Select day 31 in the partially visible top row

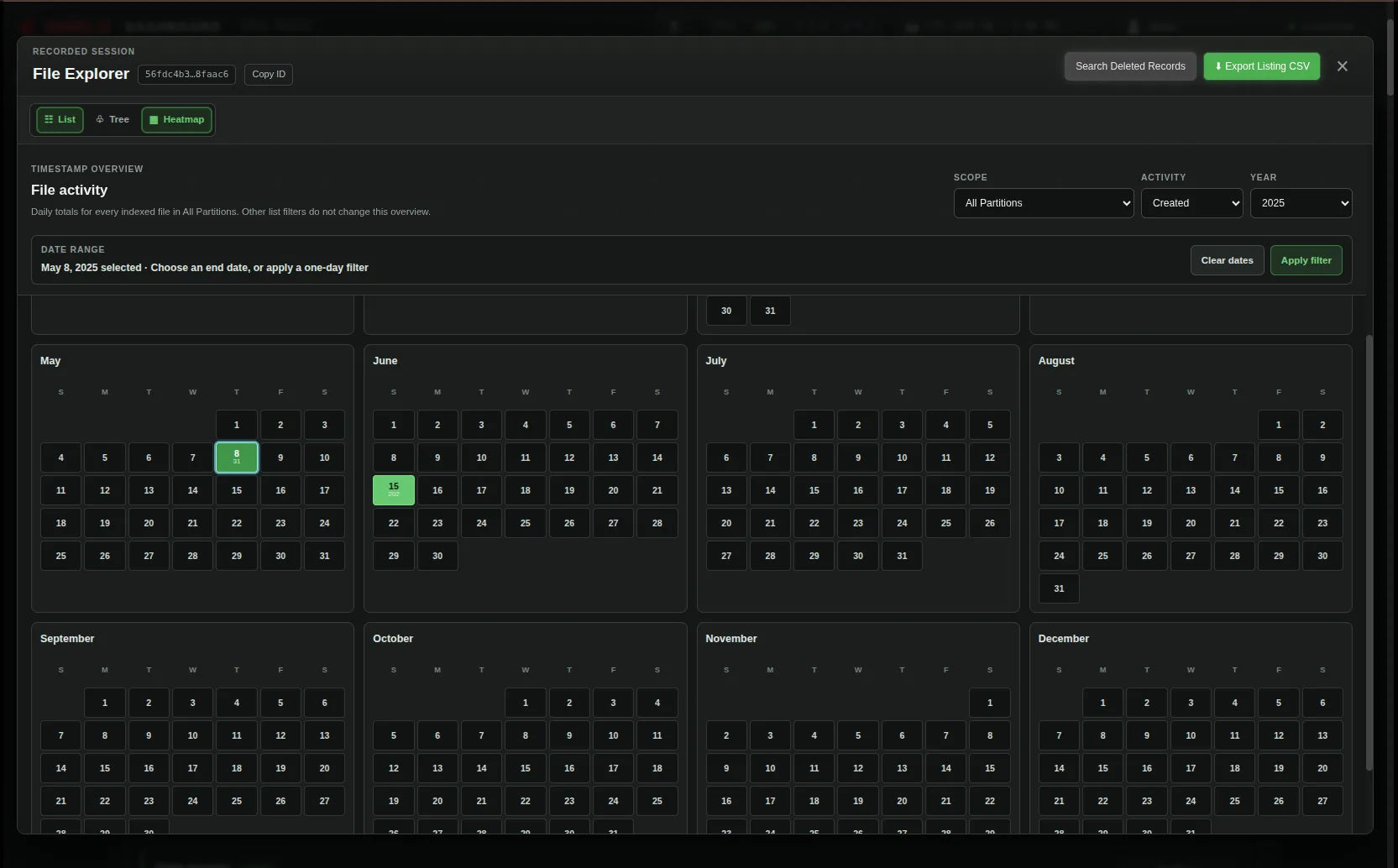tap(770, 311)
